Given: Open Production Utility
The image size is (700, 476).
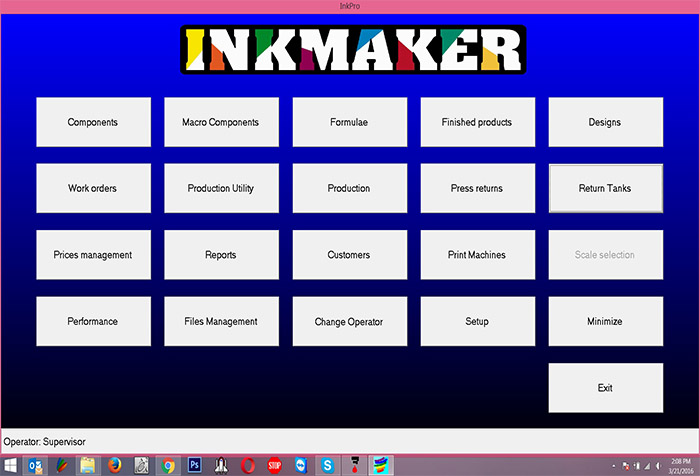Looking at the screenshot, I should click(221, 188).
